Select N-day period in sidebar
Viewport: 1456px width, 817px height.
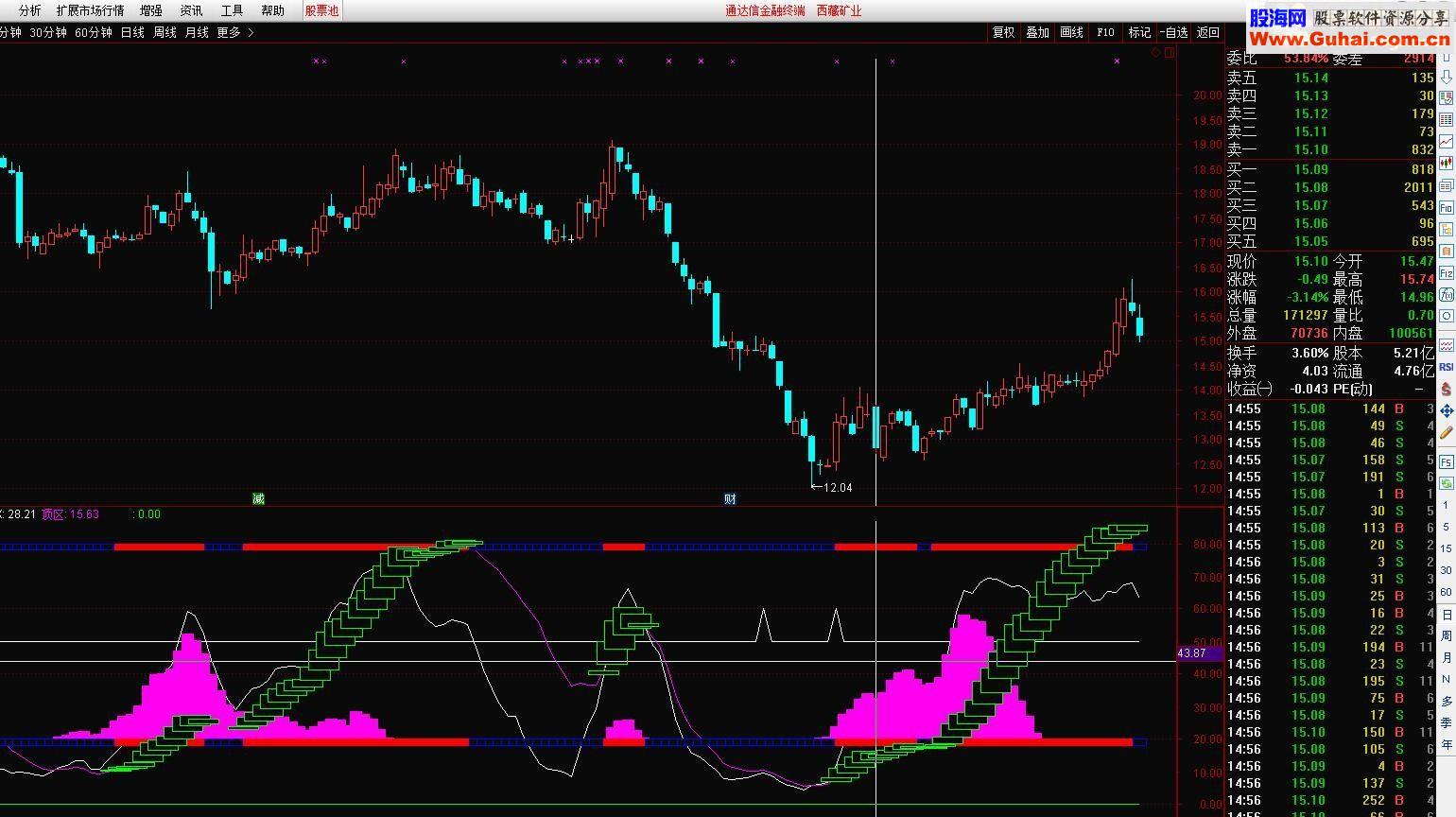point(1447,679)
